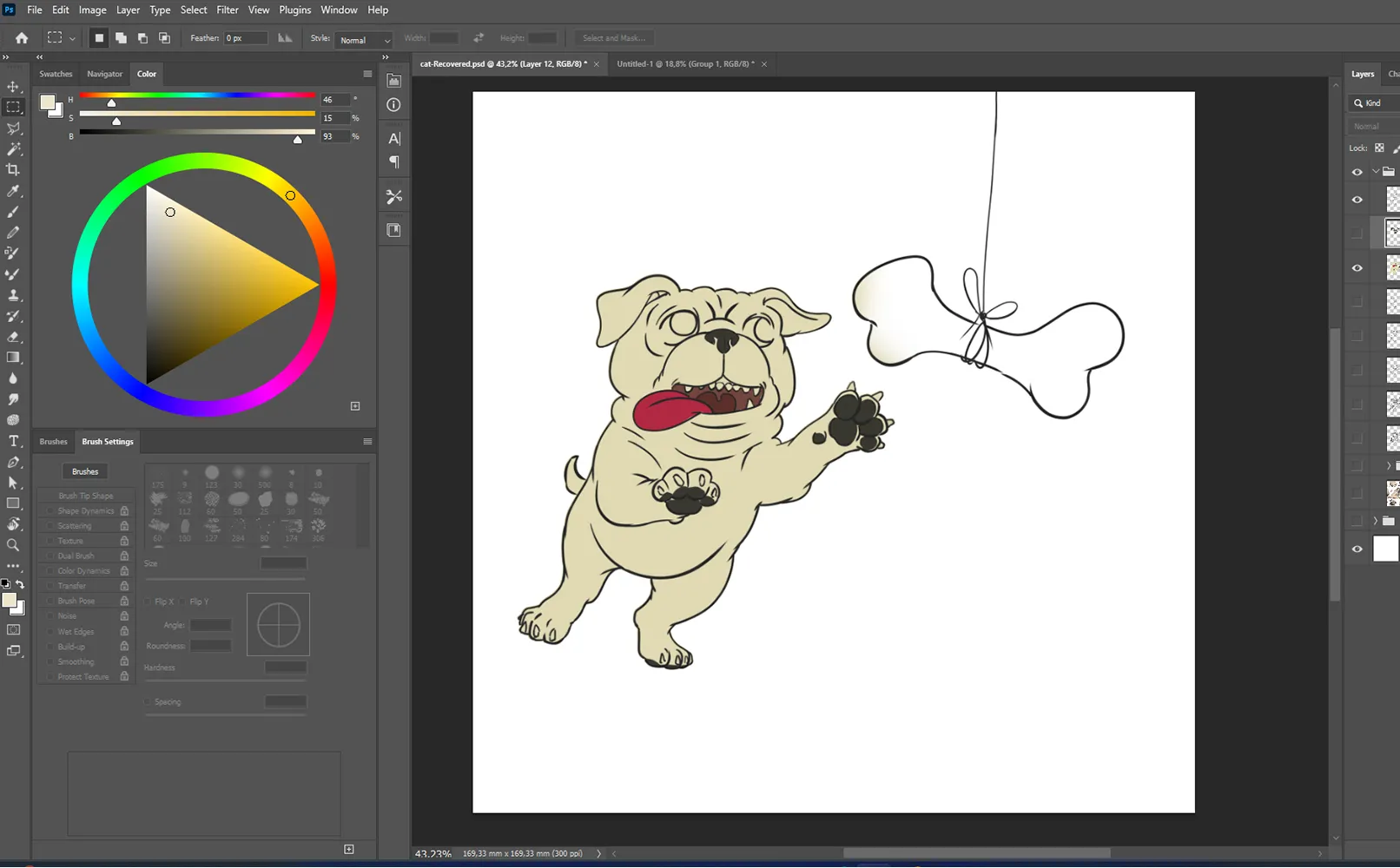
Task: Select the Eraser tool
Action: pos(13,337)
